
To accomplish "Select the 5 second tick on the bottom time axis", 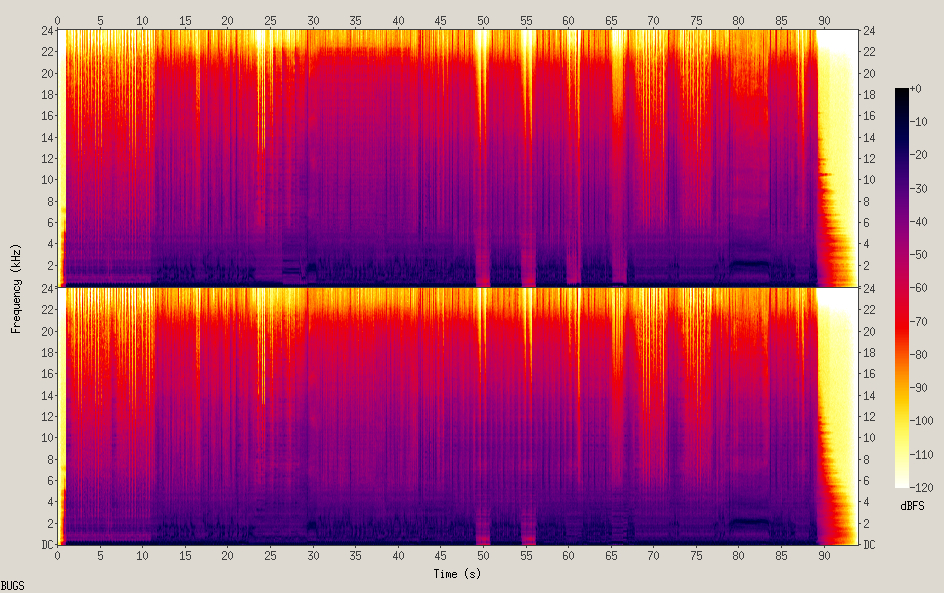I will (100, 556).
